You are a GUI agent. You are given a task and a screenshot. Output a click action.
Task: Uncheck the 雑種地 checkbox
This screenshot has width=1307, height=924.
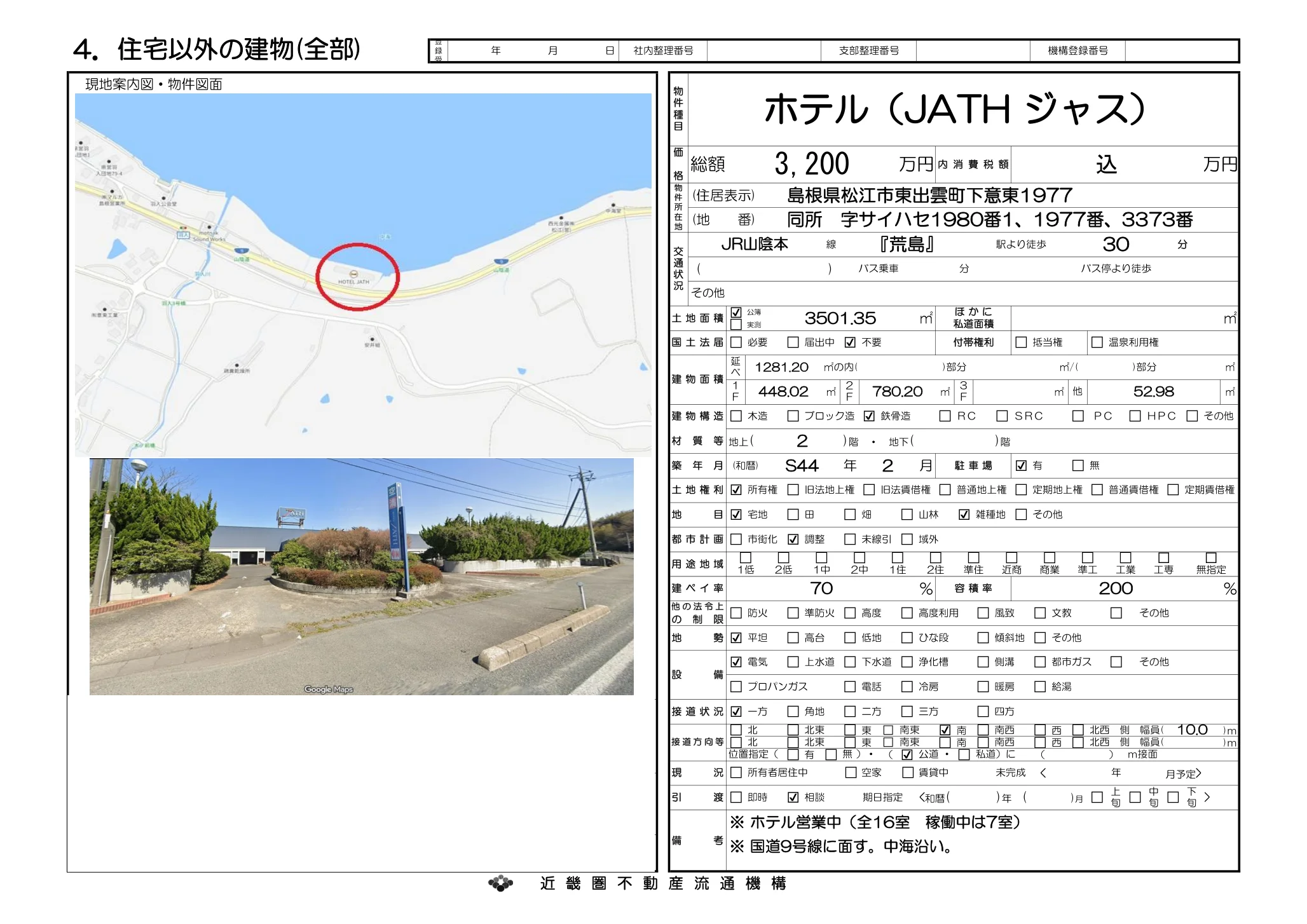964,515
